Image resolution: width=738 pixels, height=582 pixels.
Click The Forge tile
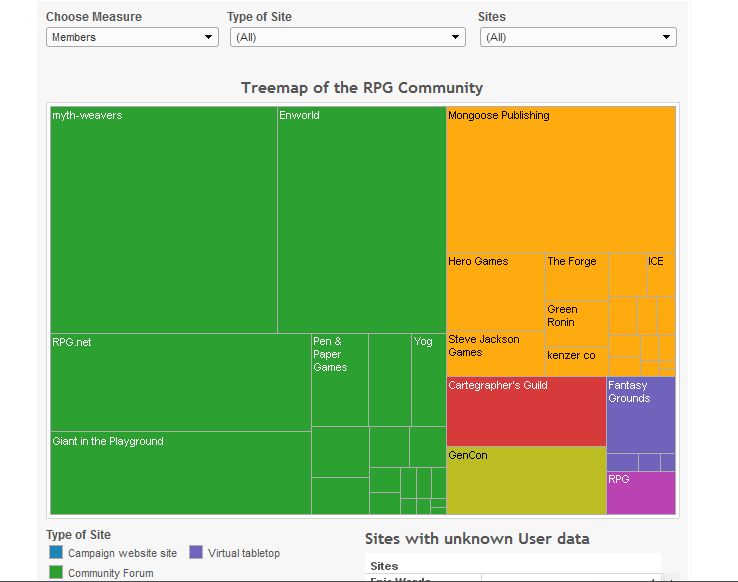(x=577, y=277)
